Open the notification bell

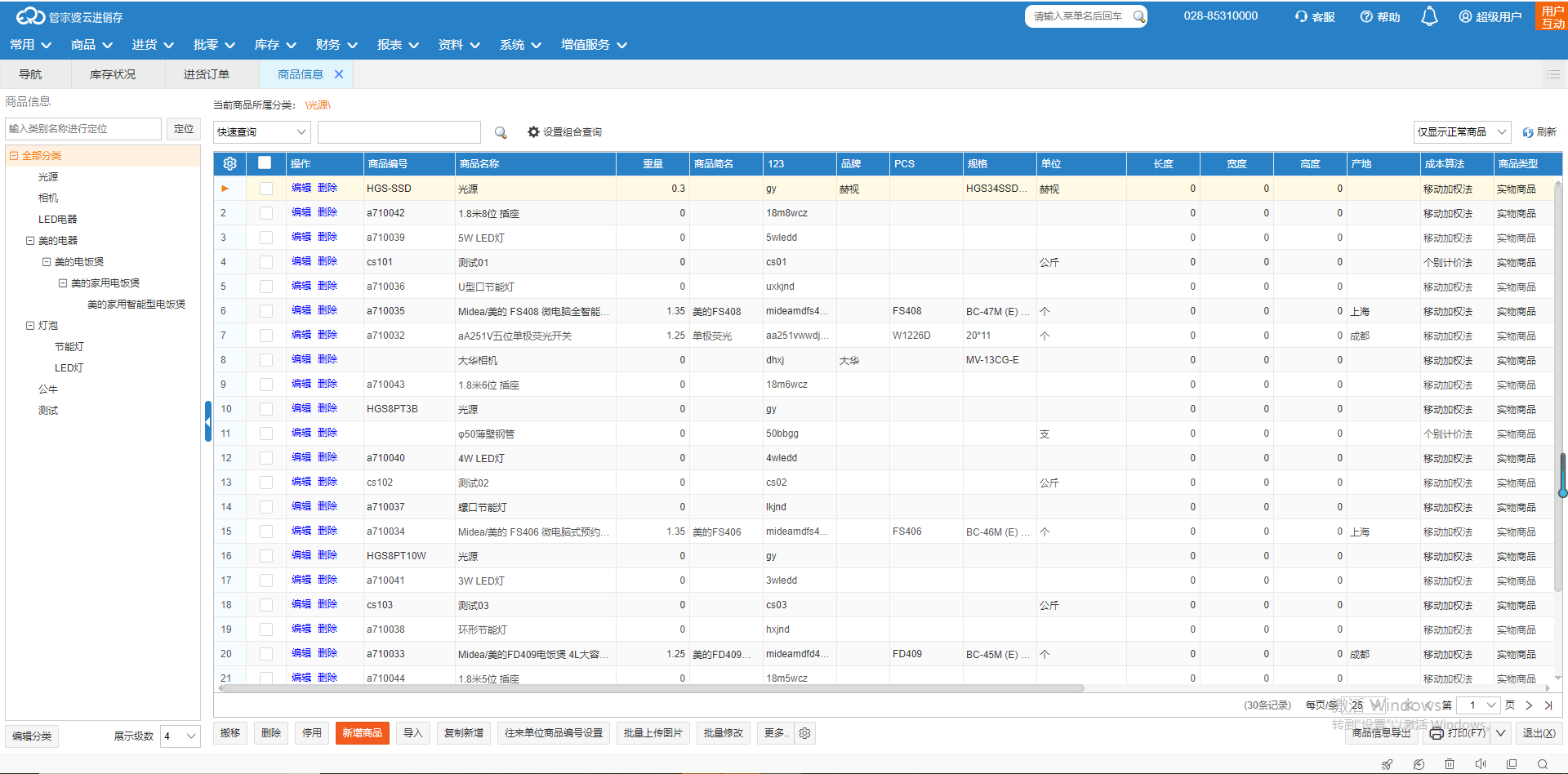1429,16
